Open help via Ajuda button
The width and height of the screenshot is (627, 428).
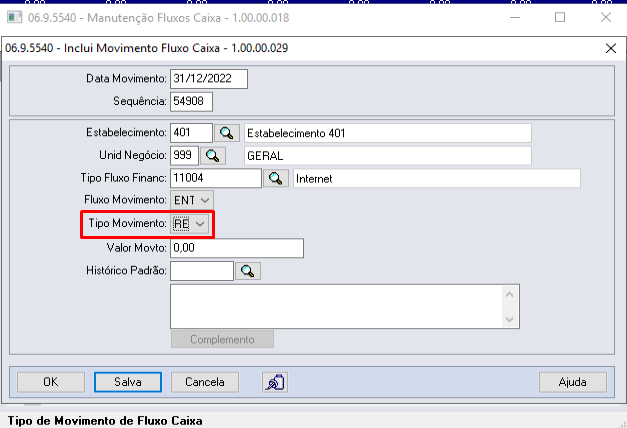[573, 382]
